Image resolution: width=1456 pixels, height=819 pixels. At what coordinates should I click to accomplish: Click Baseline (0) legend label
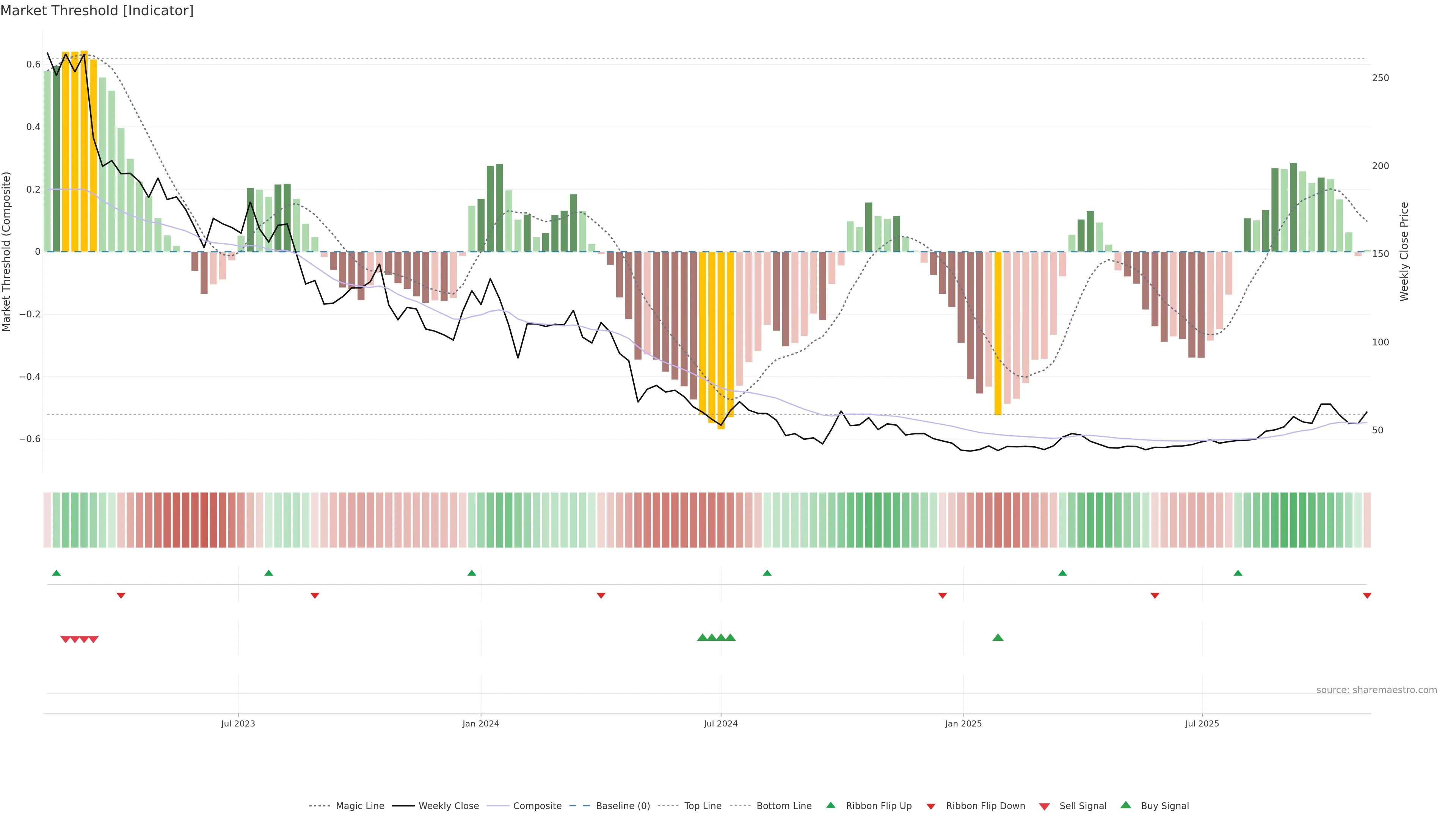tap(623, 806)
